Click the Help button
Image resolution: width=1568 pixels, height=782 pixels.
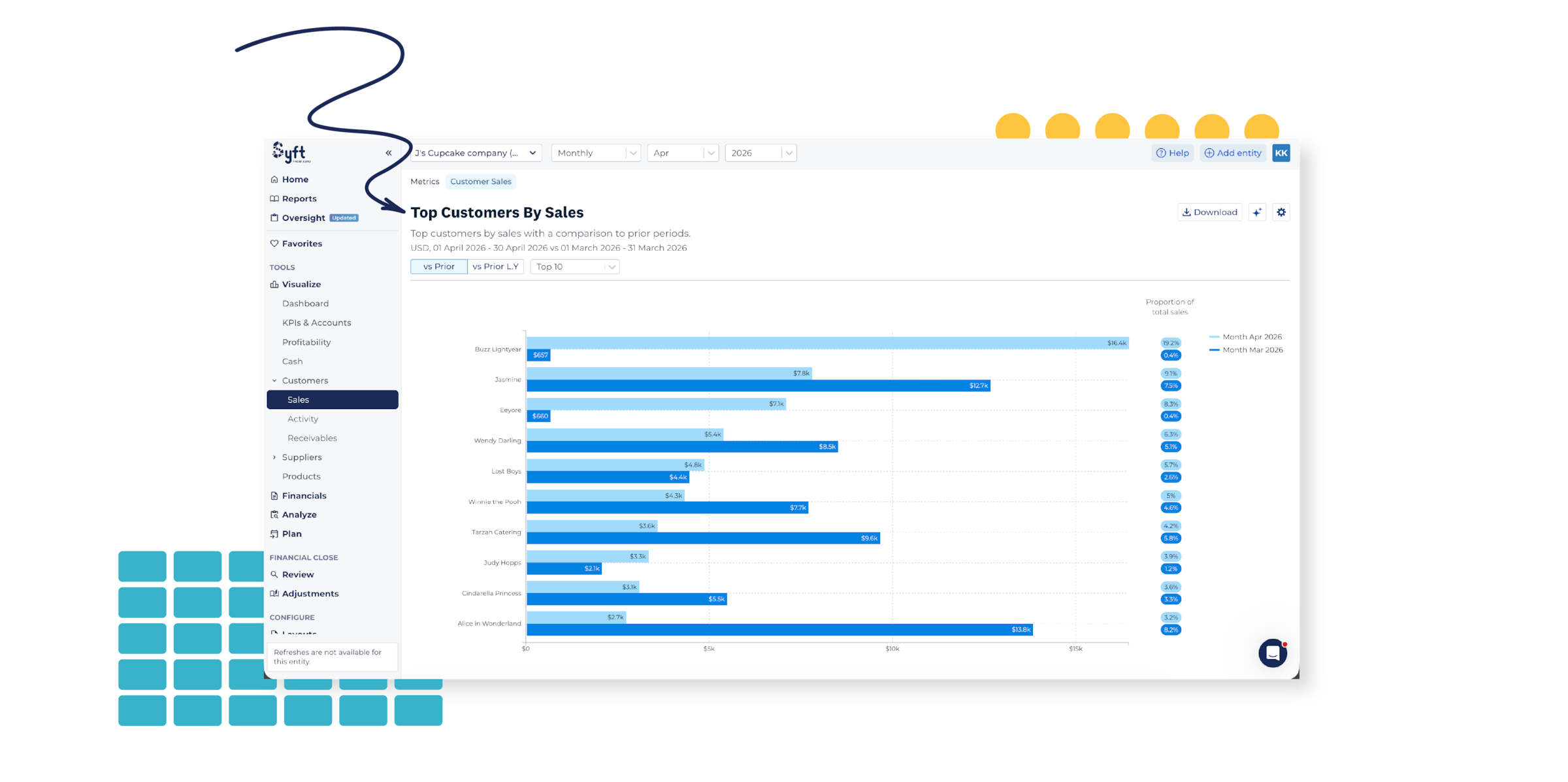coord(1172,153)
